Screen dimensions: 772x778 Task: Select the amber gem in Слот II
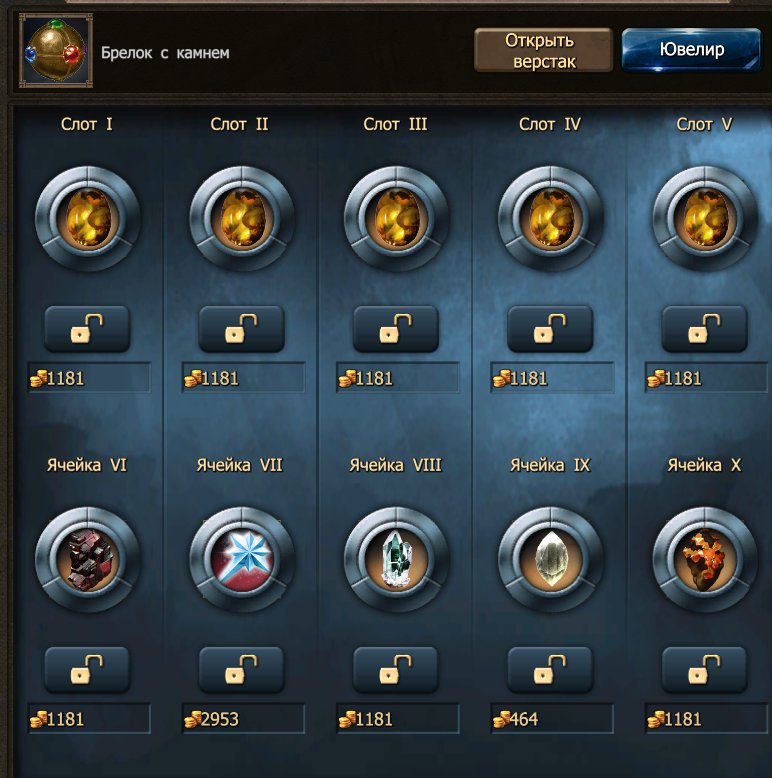[x=242, y=218]
